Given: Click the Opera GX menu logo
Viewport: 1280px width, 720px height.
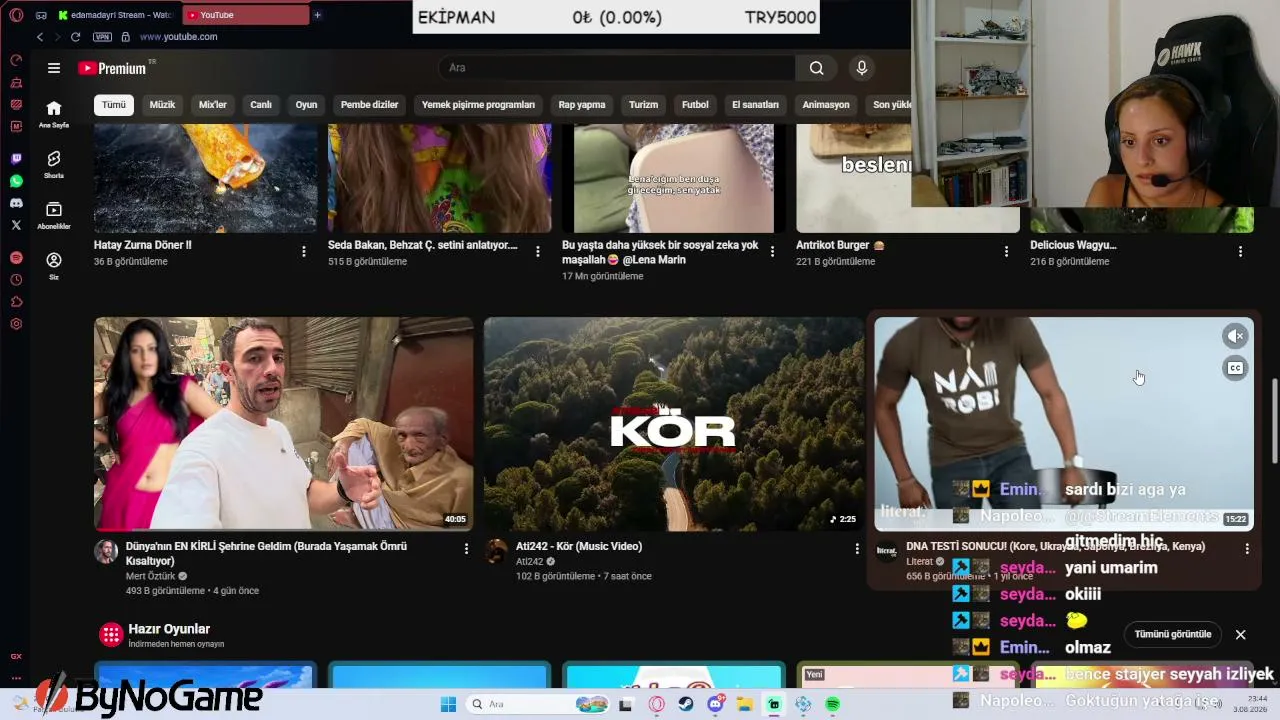Looking at the screenshot, I should (x=16, y=15).
